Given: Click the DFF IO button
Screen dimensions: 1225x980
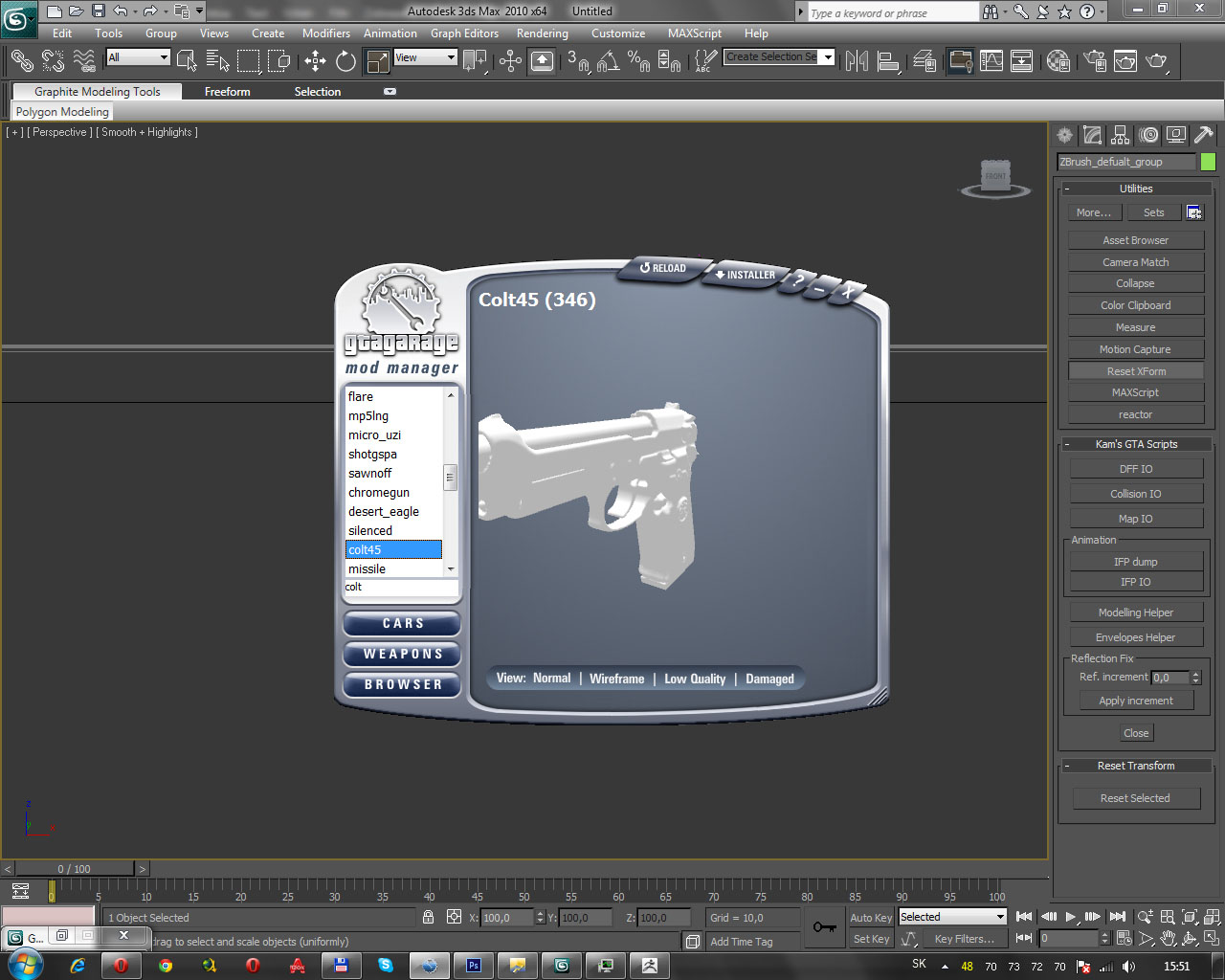Looking at the screenshot, I should [x=1135, y=469].
